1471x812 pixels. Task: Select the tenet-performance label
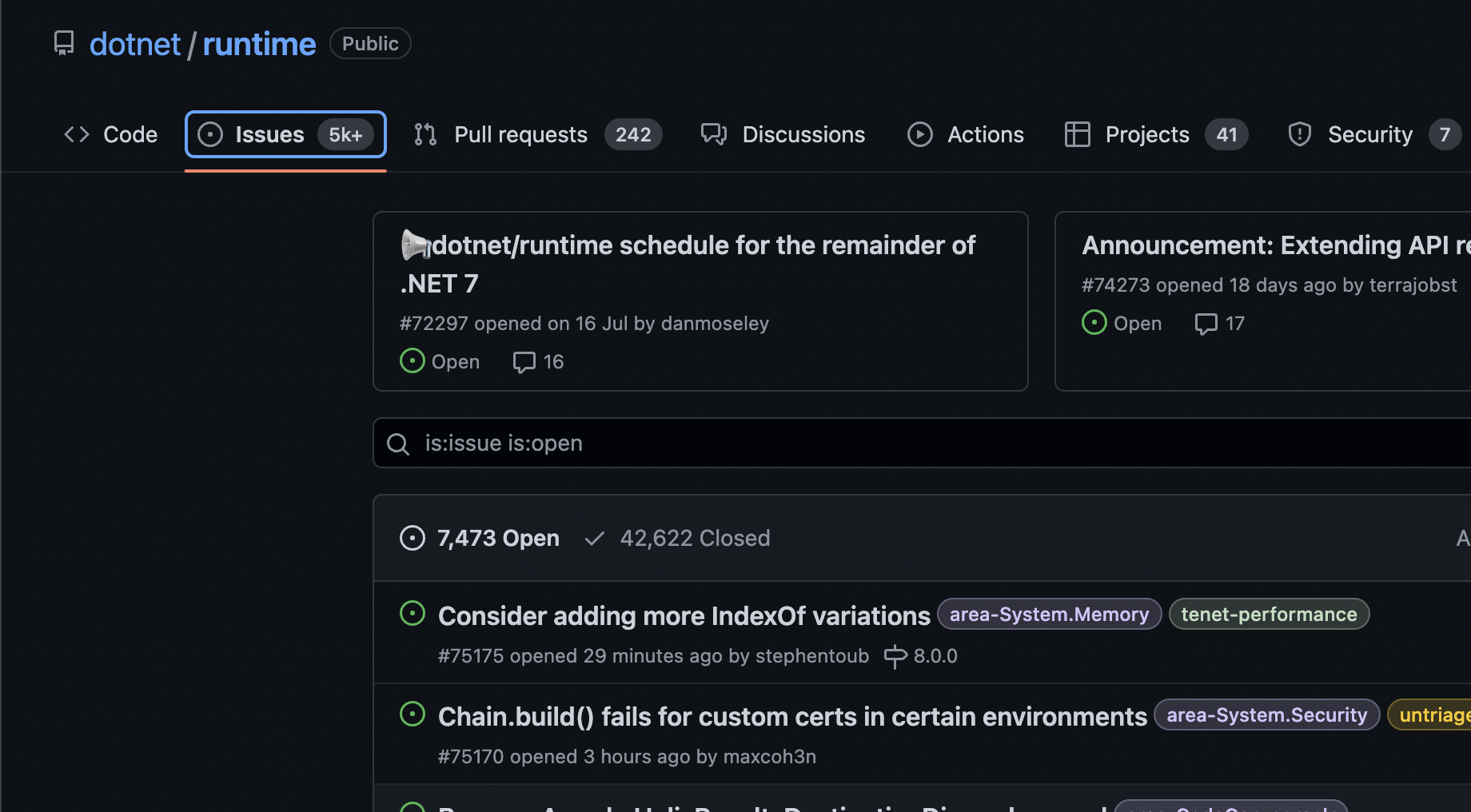[x=1270, y=614]
